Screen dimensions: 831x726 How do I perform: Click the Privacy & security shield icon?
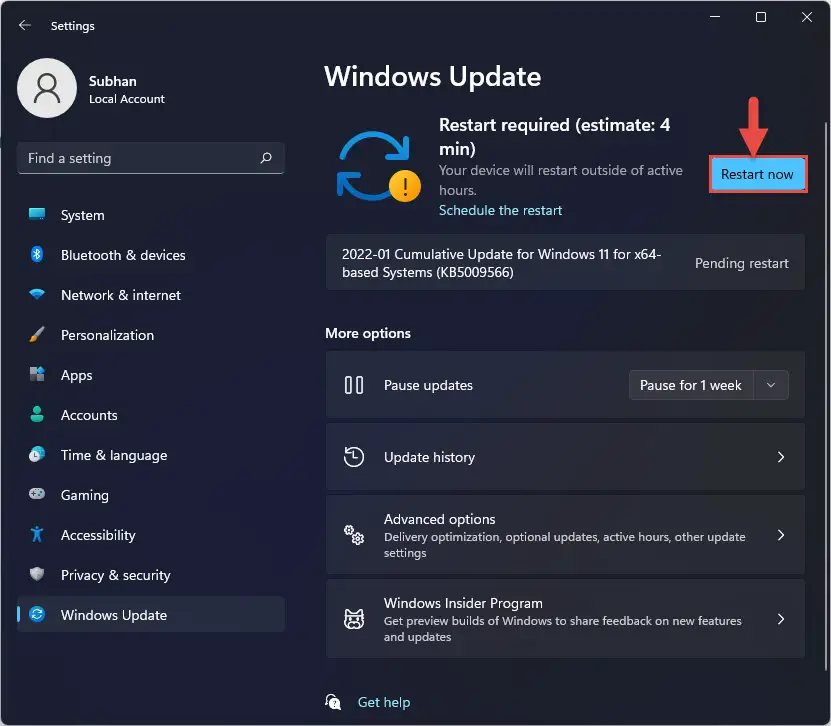tap(37, 574)
